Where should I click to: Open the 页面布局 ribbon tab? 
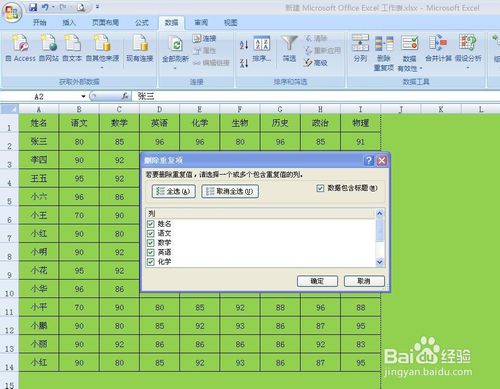[x=105, y=23]
